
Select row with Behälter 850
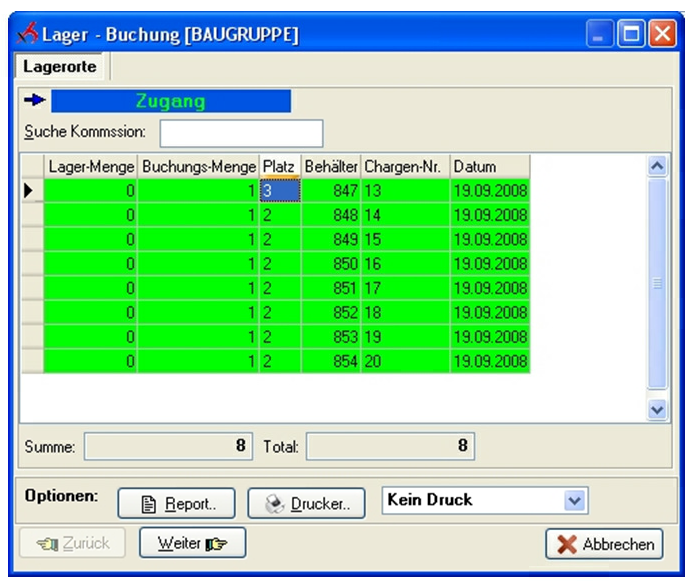click(x=331, y=264)
